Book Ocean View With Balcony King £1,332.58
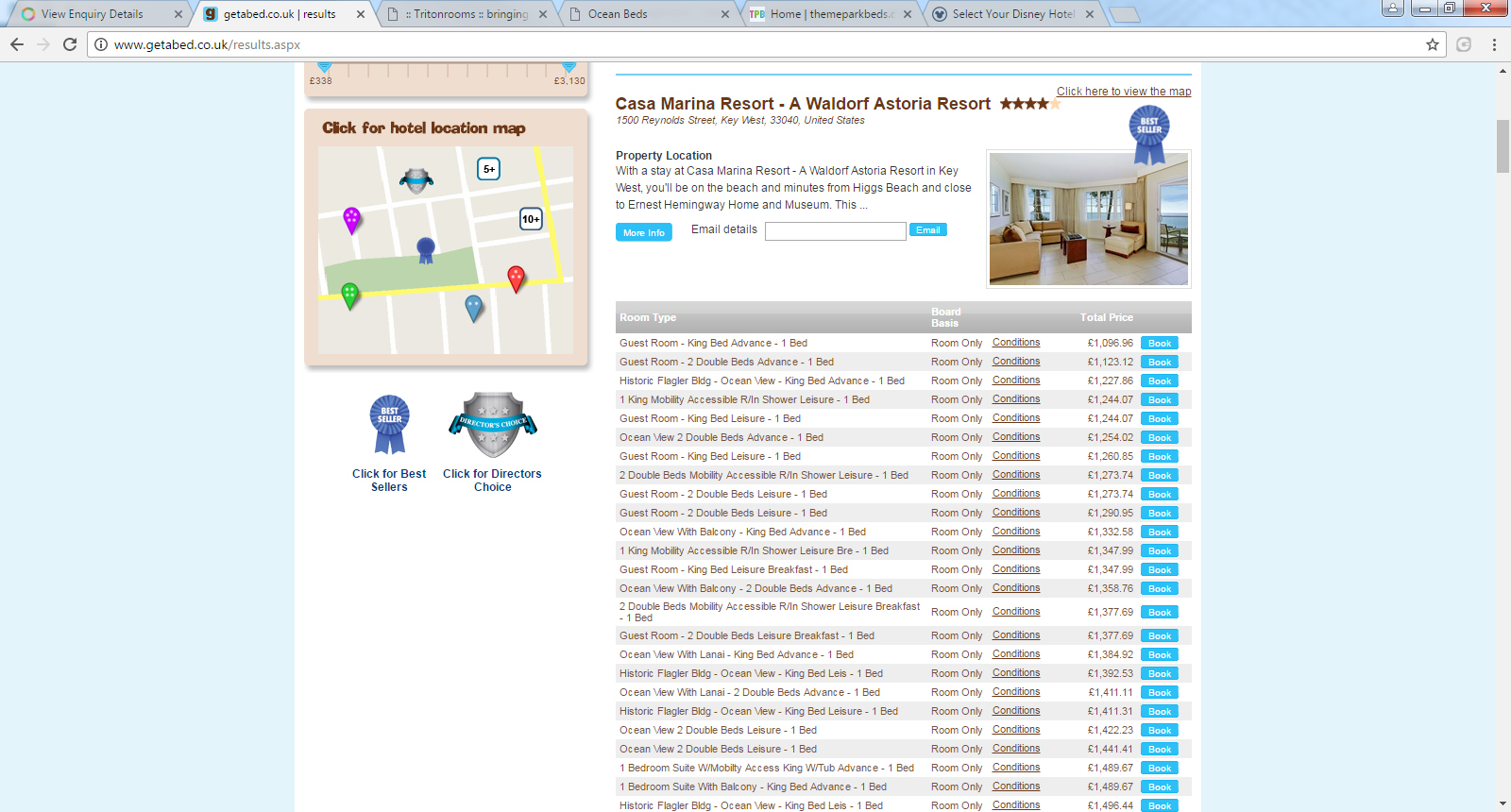This screenshot has height=812, width=1511. pyautogui.click(x=1160, y=533)
